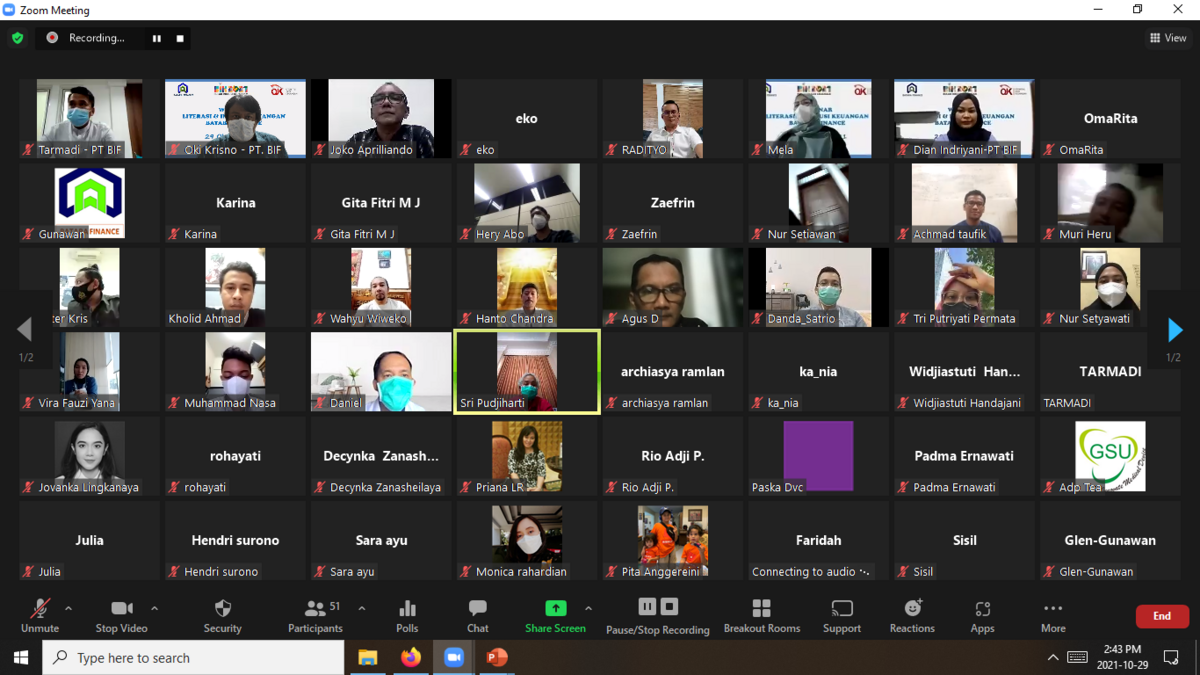The image size is (1200, 675).
Task: Click the Support icon
Action: (841, 615)
